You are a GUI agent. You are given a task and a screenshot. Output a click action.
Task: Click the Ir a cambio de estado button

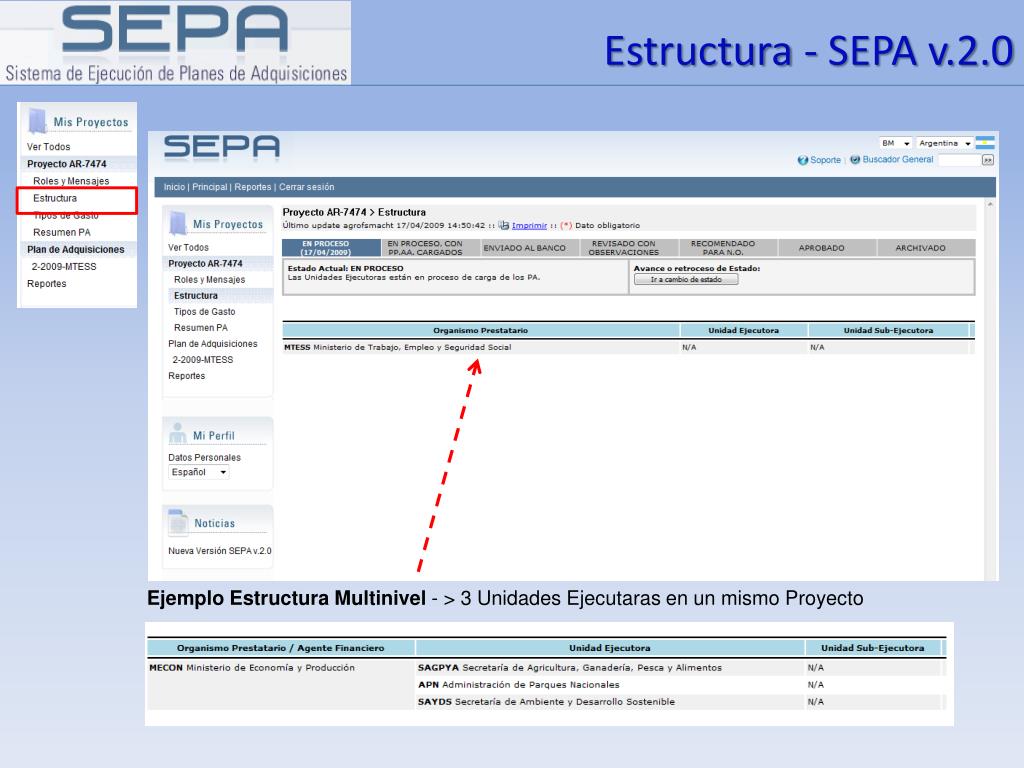click(686, 280)
